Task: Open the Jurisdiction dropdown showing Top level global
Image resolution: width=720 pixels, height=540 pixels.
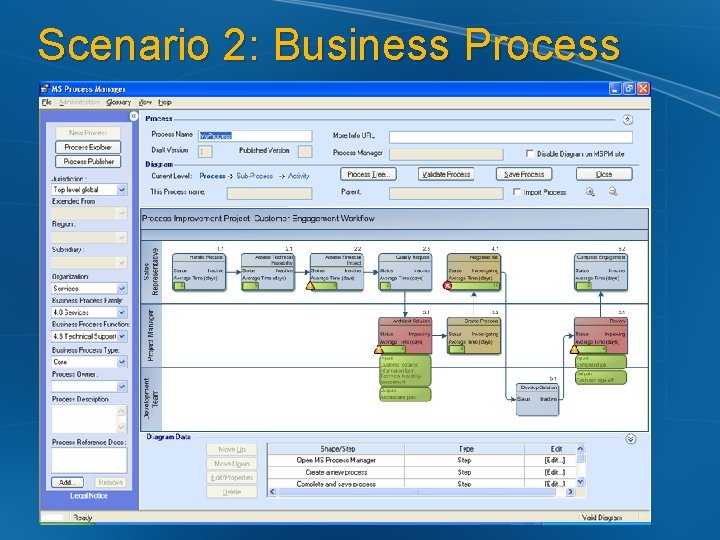Action: 122,190
